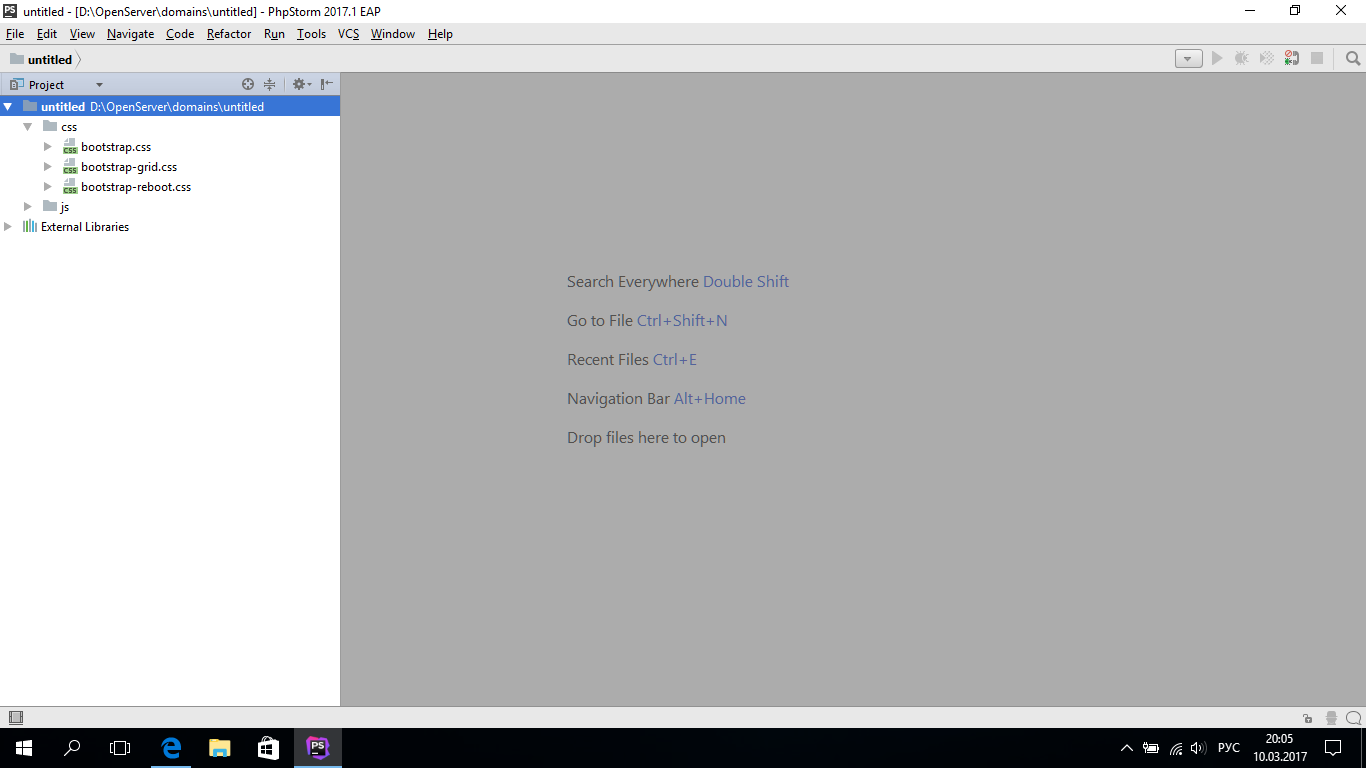1366x768 pixels.
Task: Select bootstrap-grid.css file in tree
Action: pos(129,167)
